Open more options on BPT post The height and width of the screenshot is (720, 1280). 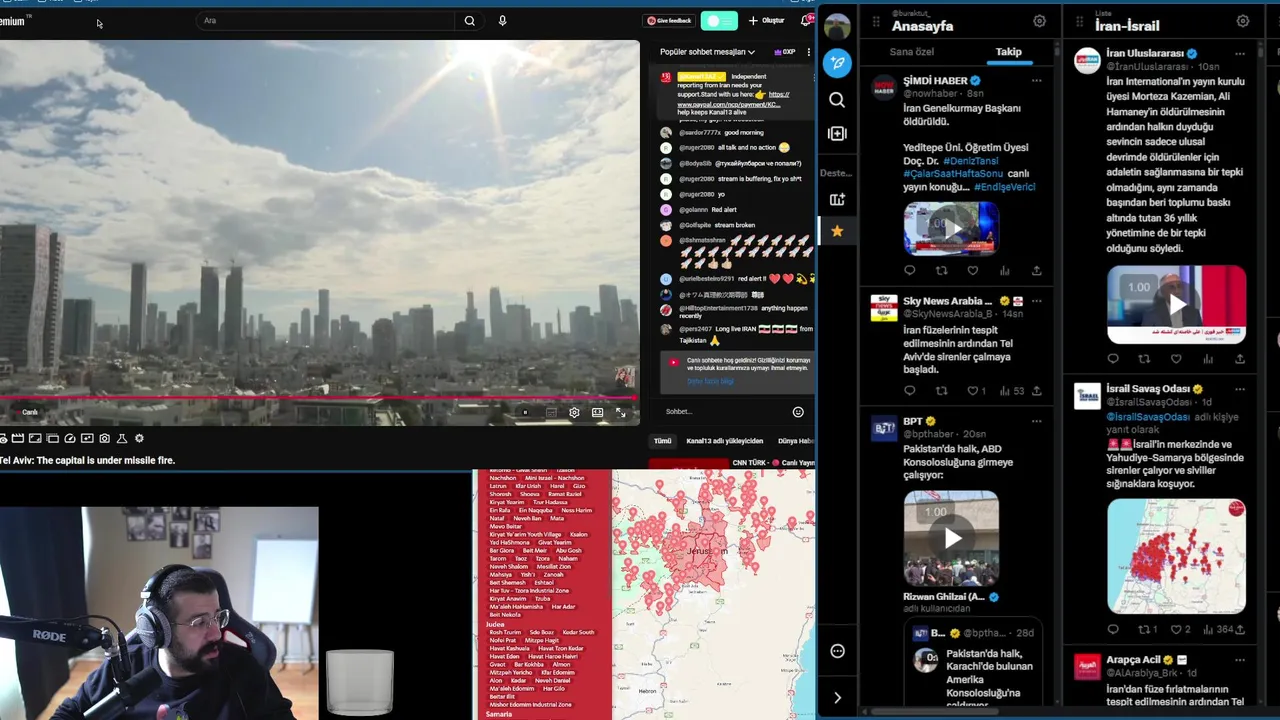tap(1036, 421)
